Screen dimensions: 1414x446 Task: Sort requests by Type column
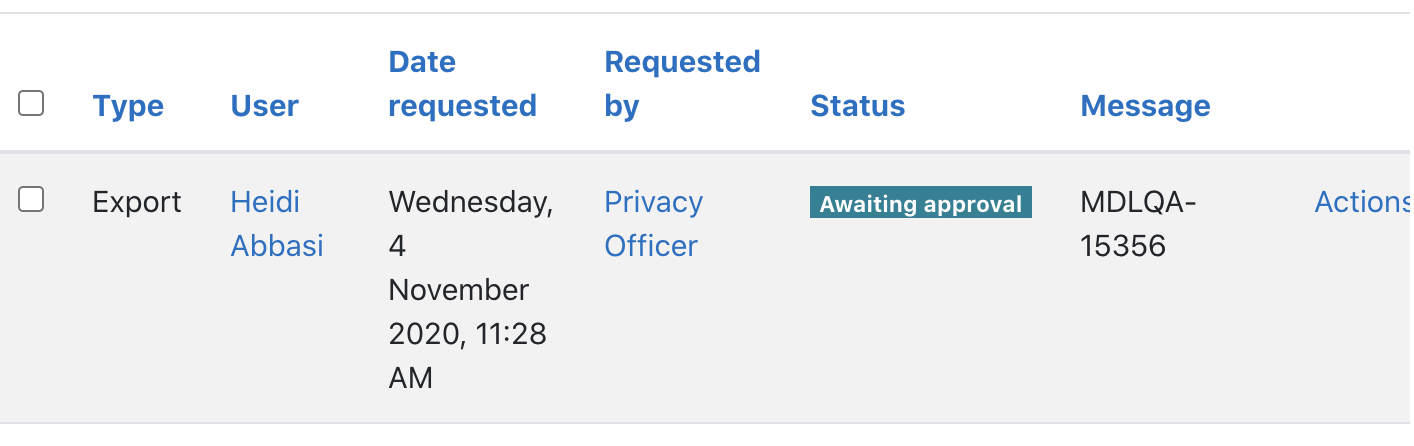tap(128, 106)
